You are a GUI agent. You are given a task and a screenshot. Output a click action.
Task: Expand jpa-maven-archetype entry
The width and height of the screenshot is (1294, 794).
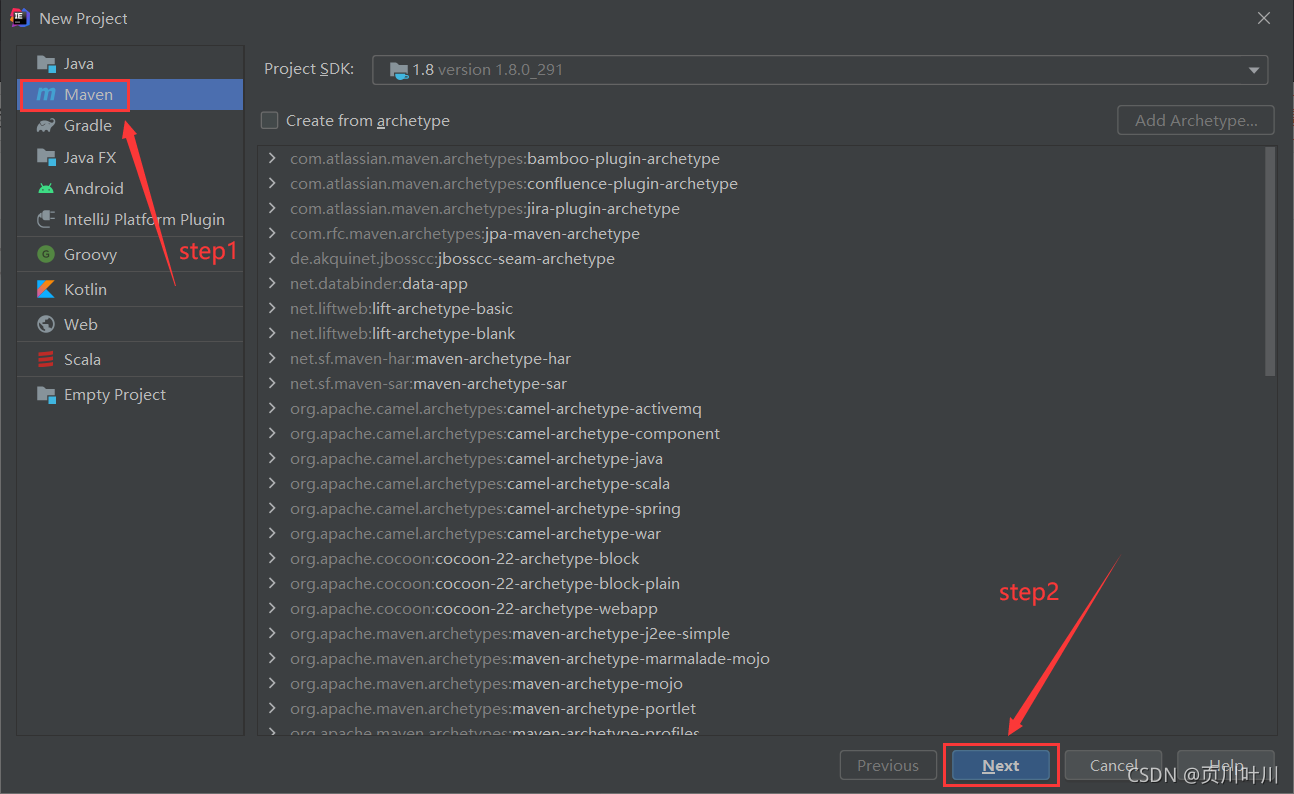point(272,233)
